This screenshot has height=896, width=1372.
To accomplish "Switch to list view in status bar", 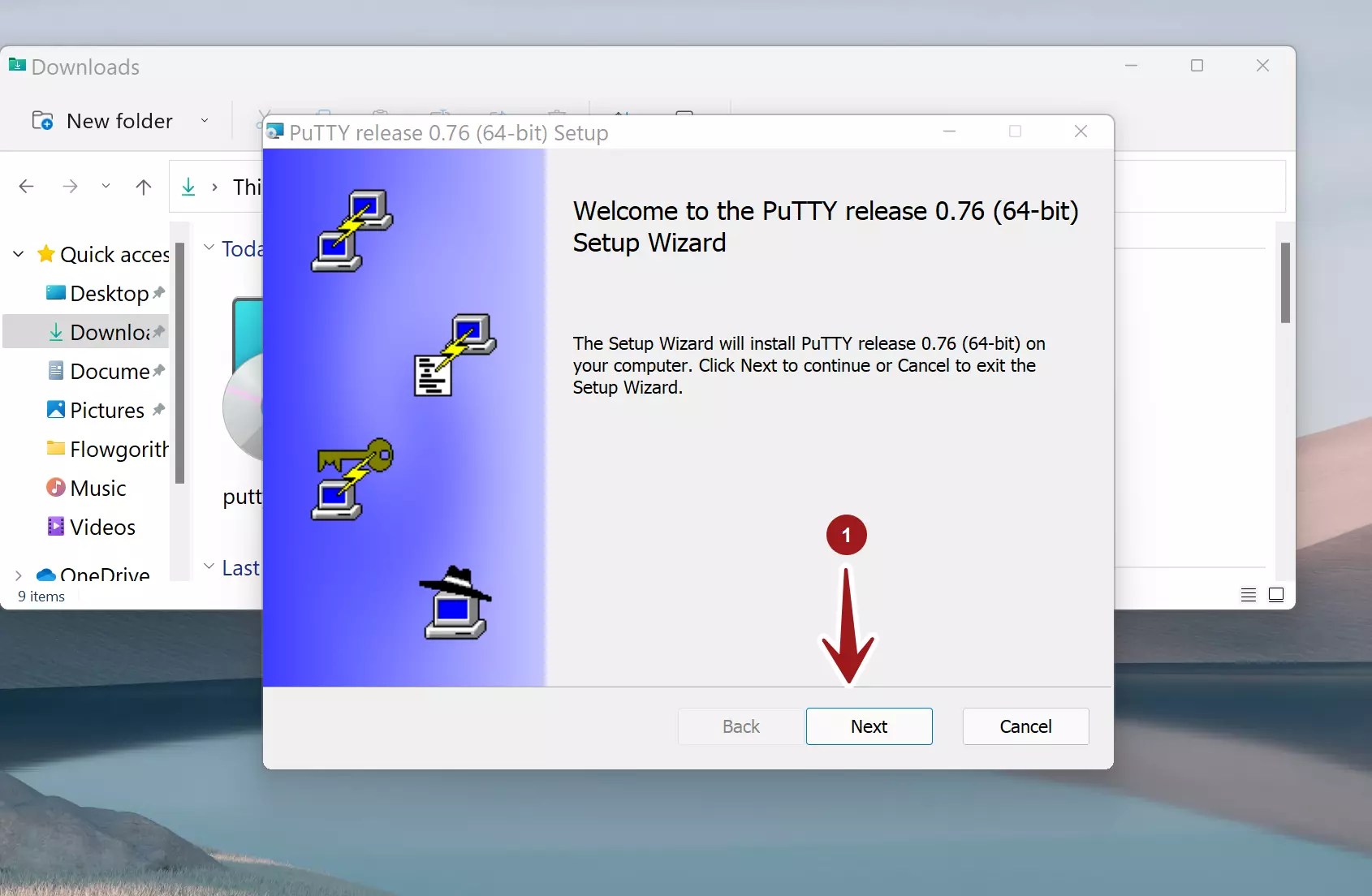I will [x=1248, y=594].
